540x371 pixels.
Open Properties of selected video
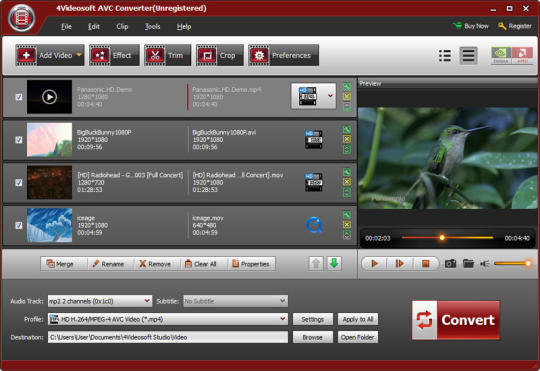(251, 264)
